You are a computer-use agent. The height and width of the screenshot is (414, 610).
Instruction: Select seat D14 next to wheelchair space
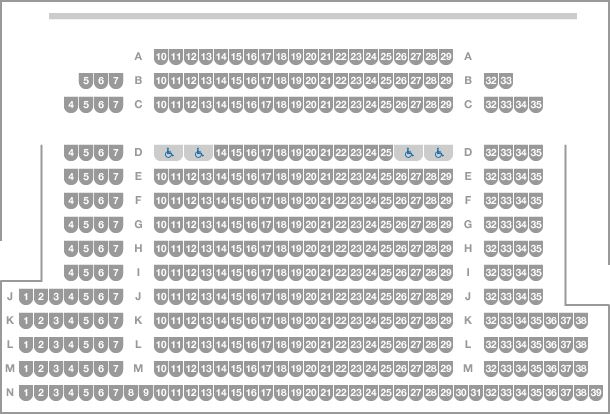(x=221, y=153)
